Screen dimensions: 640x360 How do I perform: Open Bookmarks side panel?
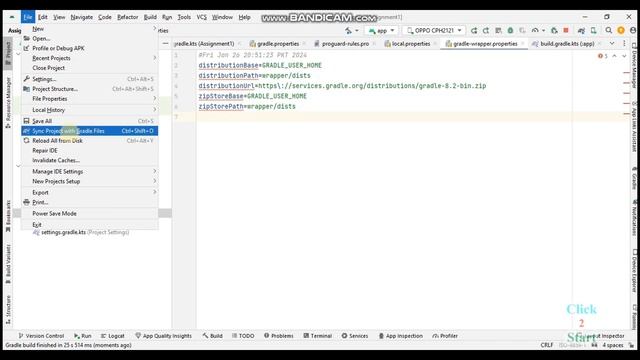[x=8, y=216]
